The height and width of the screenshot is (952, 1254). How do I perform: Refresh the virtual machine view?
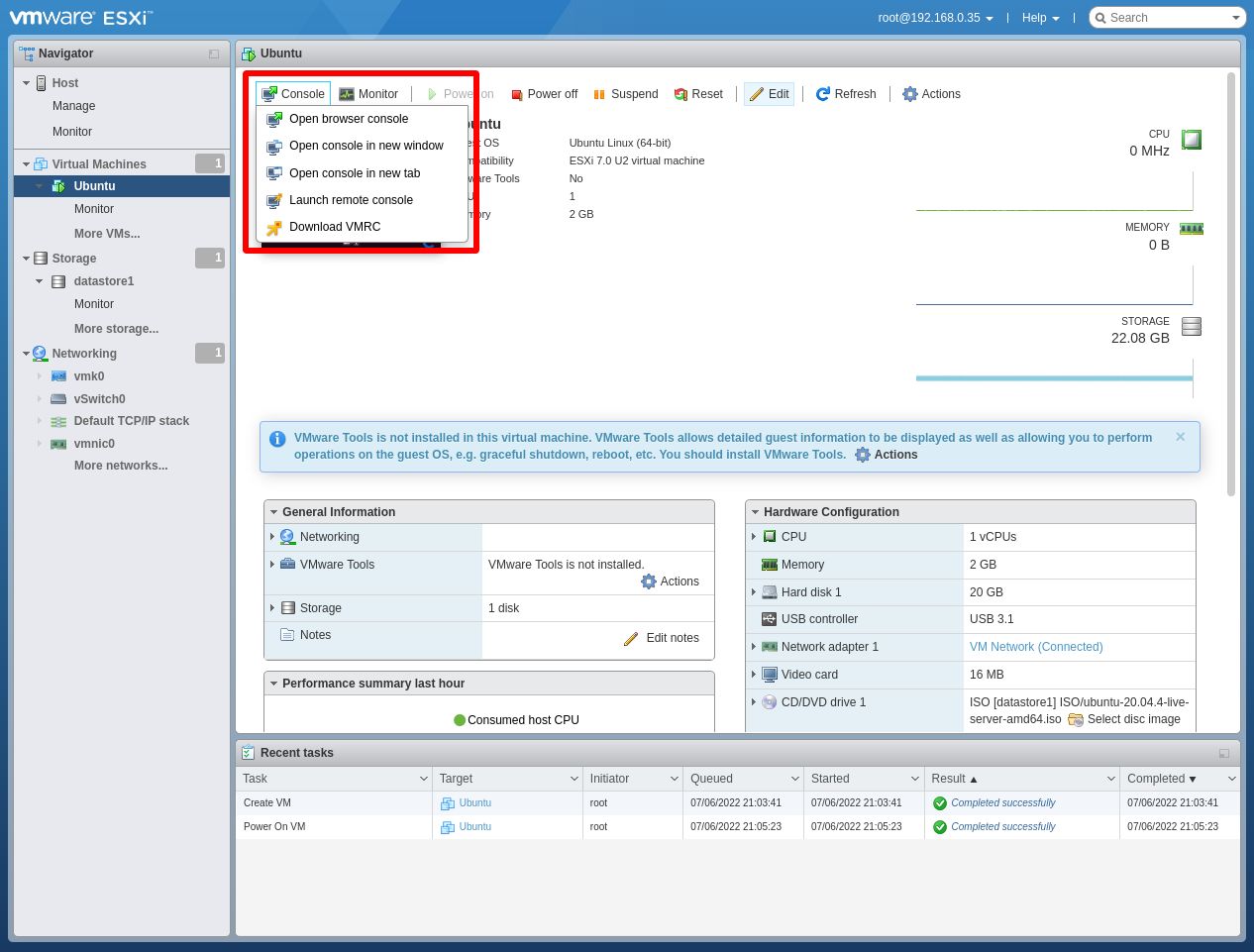[x=845, y=94]
